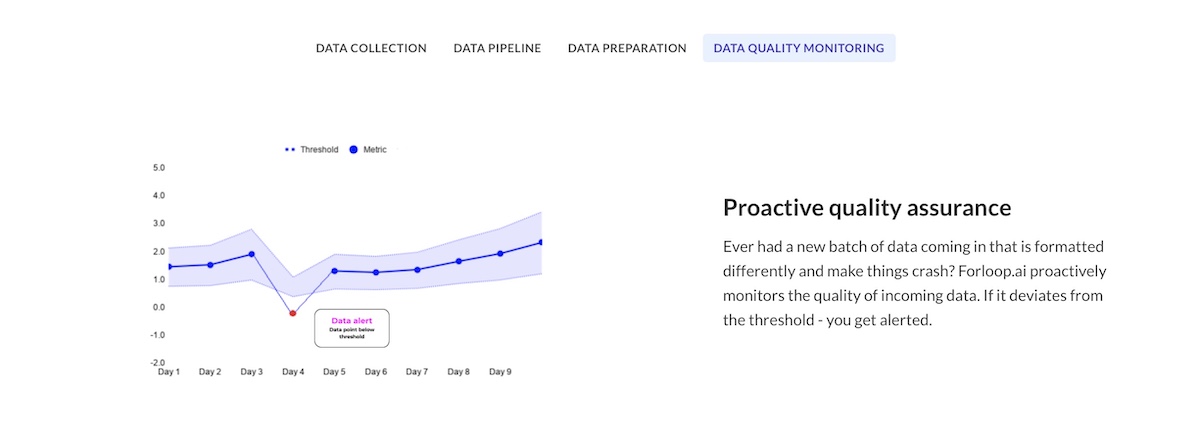Image resolution: width=1200 pixels, height=436 pixels.
Task: Select the last metric point at the chart's right end
Action: click(541, 242)
